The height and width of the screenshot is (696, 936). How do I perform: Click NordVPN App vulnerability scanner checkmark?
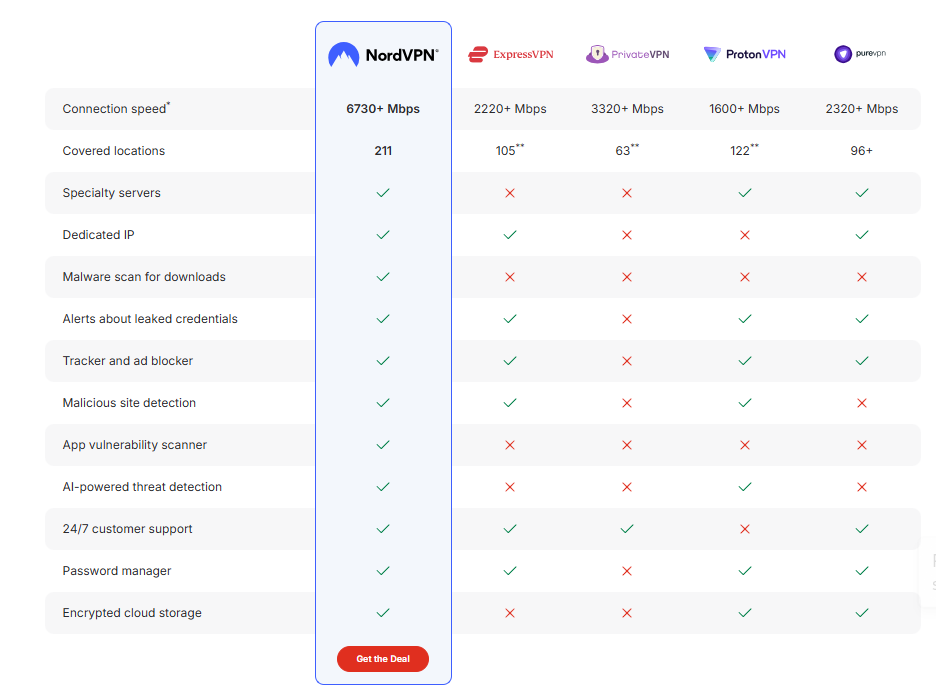[383, 445]
